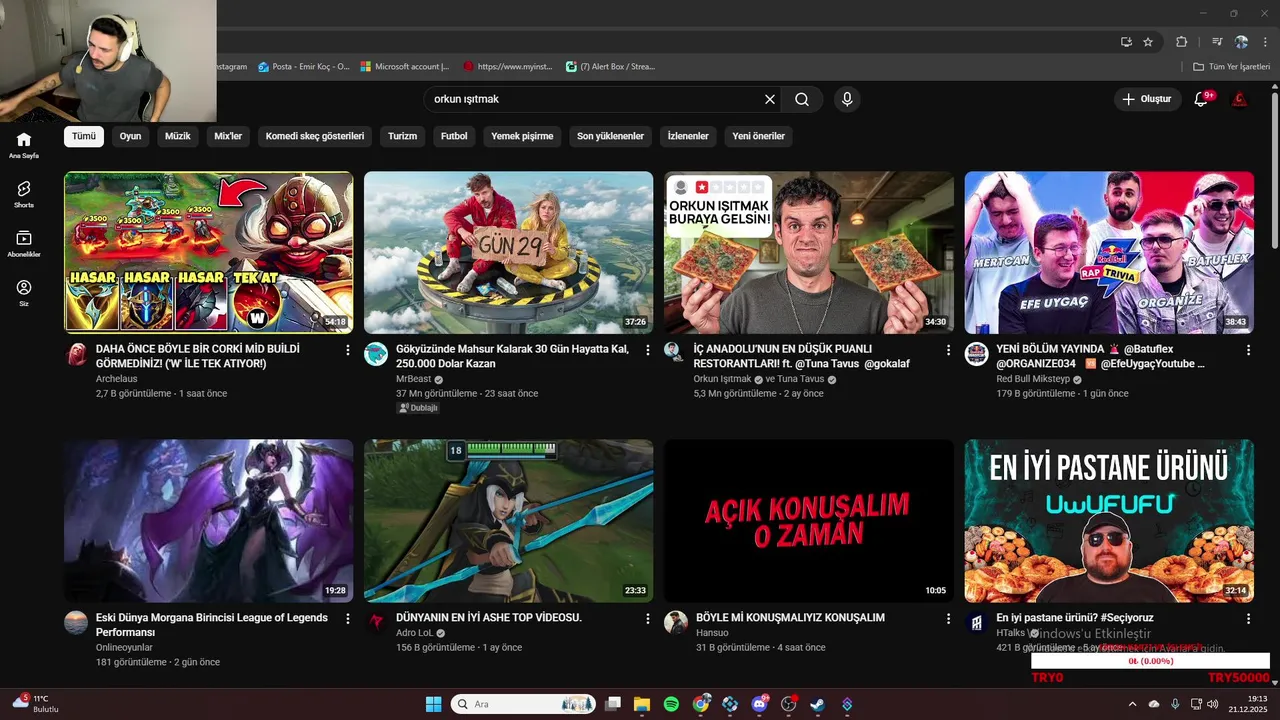This screenshot has width=1280, height=720.
Task: Select the Turizm filter chip
Action: 403,136
